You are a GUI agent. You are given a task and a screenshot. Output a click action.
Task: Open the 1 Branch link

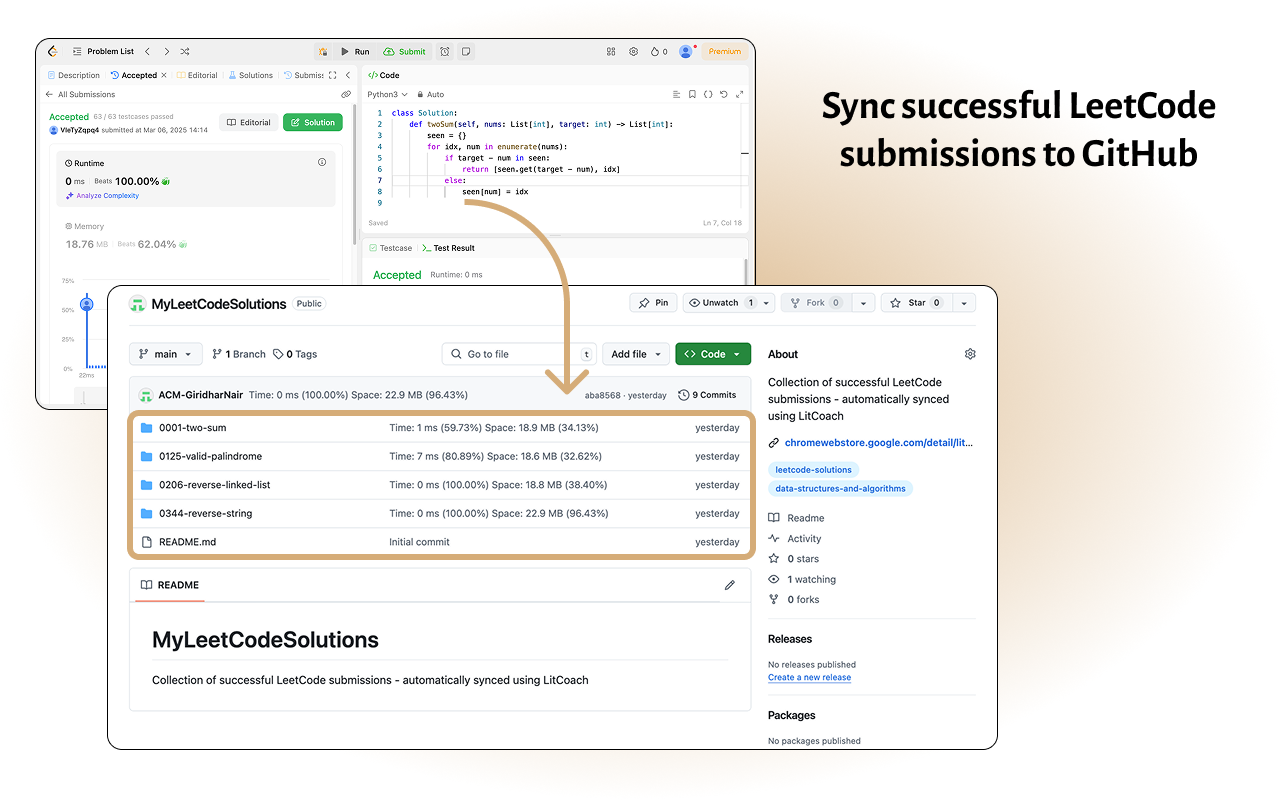pos(239,354)
